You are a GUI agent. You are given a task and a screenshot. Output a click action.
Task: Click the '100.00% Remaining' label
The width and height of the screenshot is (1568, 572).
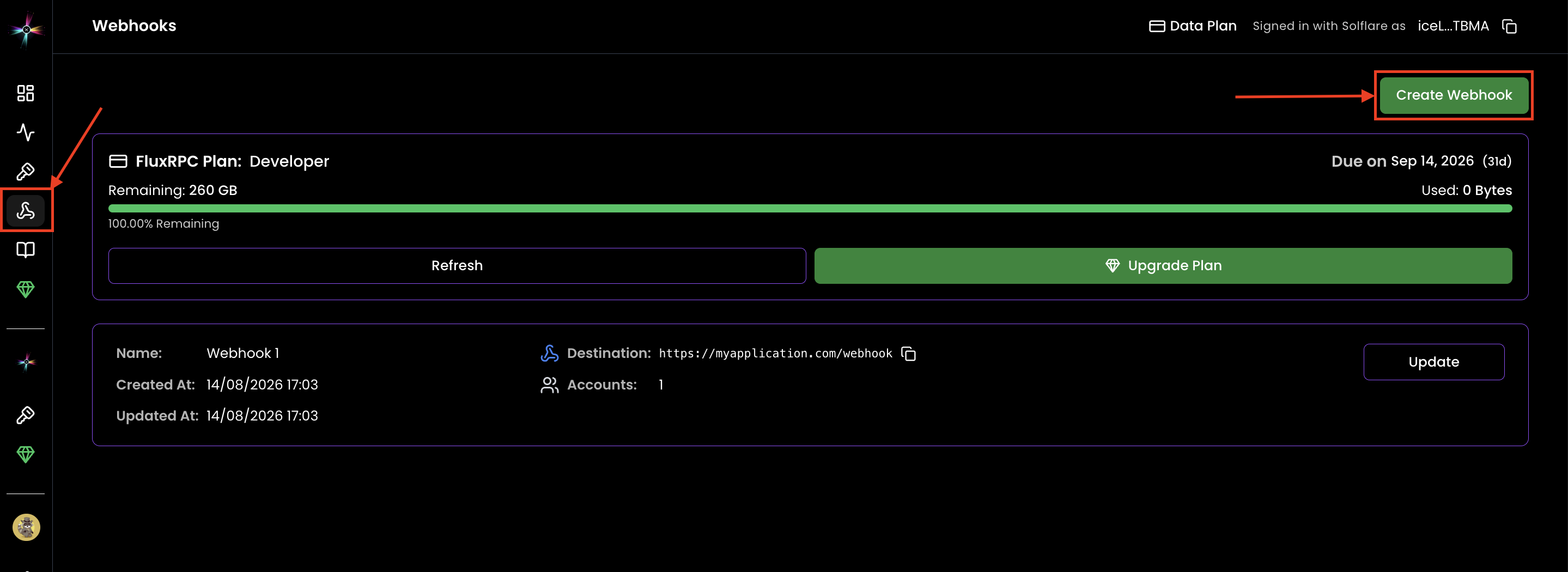point(164,223)
